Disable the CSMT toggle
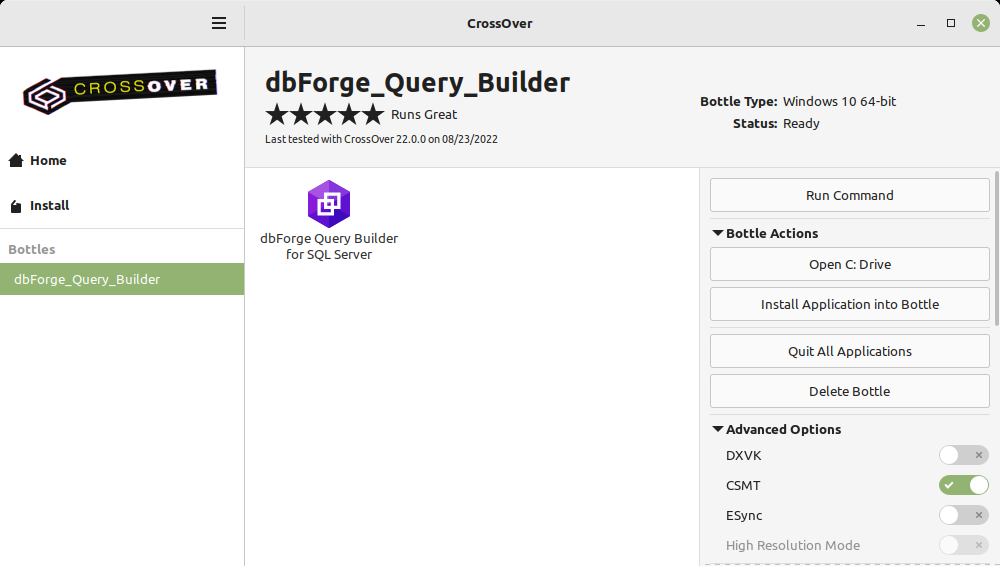 [x=963, y=485]
